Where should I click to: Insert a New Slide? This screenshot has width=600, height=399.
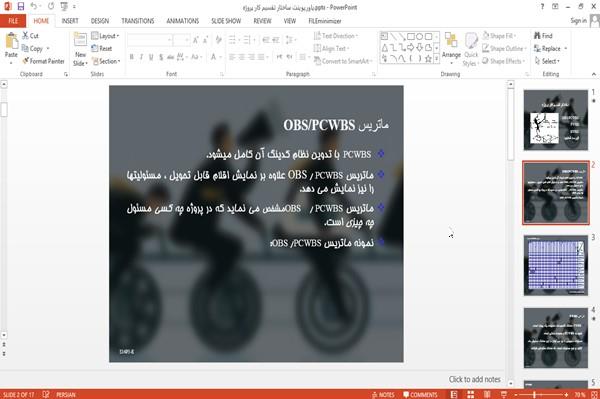pos(80,49)
